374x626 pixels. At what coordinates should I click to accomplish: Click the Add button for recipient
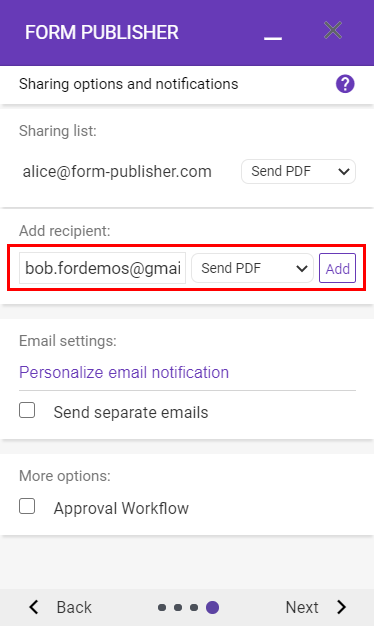337,268
